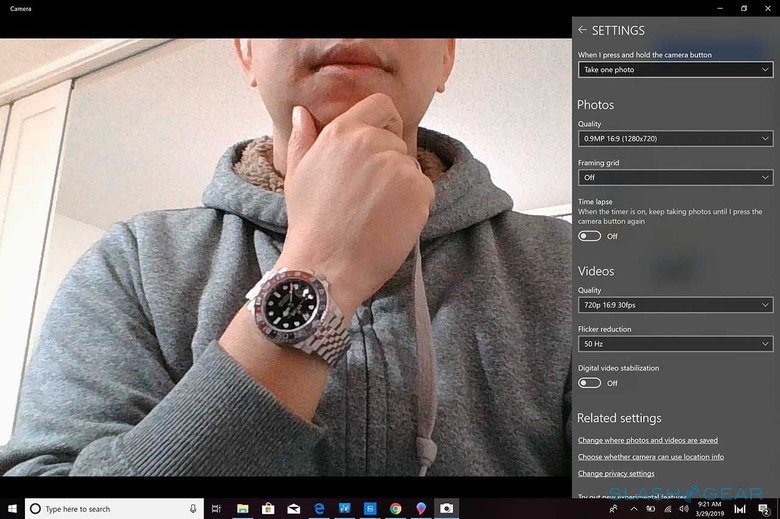Open the Videos quality dropdown 720p 16:9 30fps
The height and width of the screenshot is (519, 780).
coord(675,305)
